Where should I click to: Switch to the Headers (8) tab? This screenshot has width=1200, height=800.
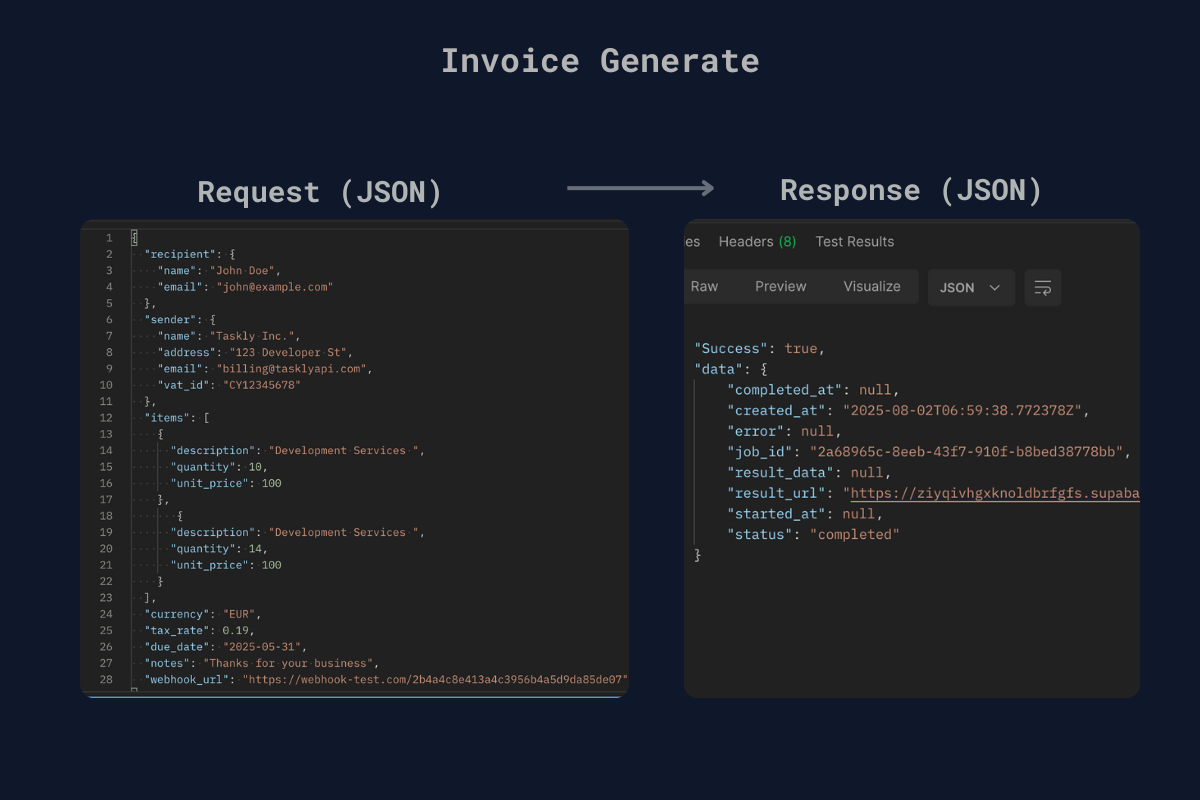(757, 241)
